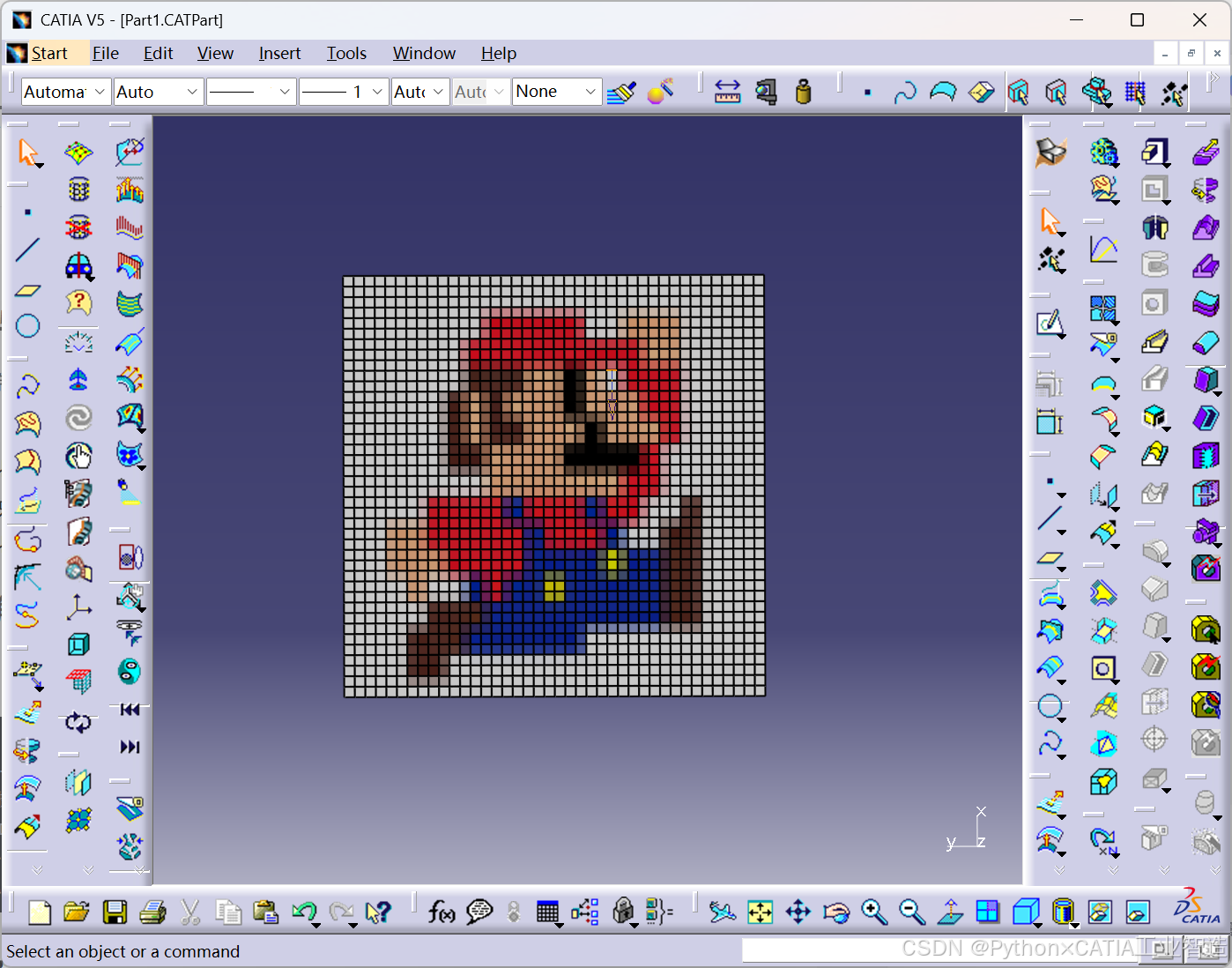Click the Fly Mode airplane icon
The height and width of the screenshot is (968, 1232).
tap(723, 912)
